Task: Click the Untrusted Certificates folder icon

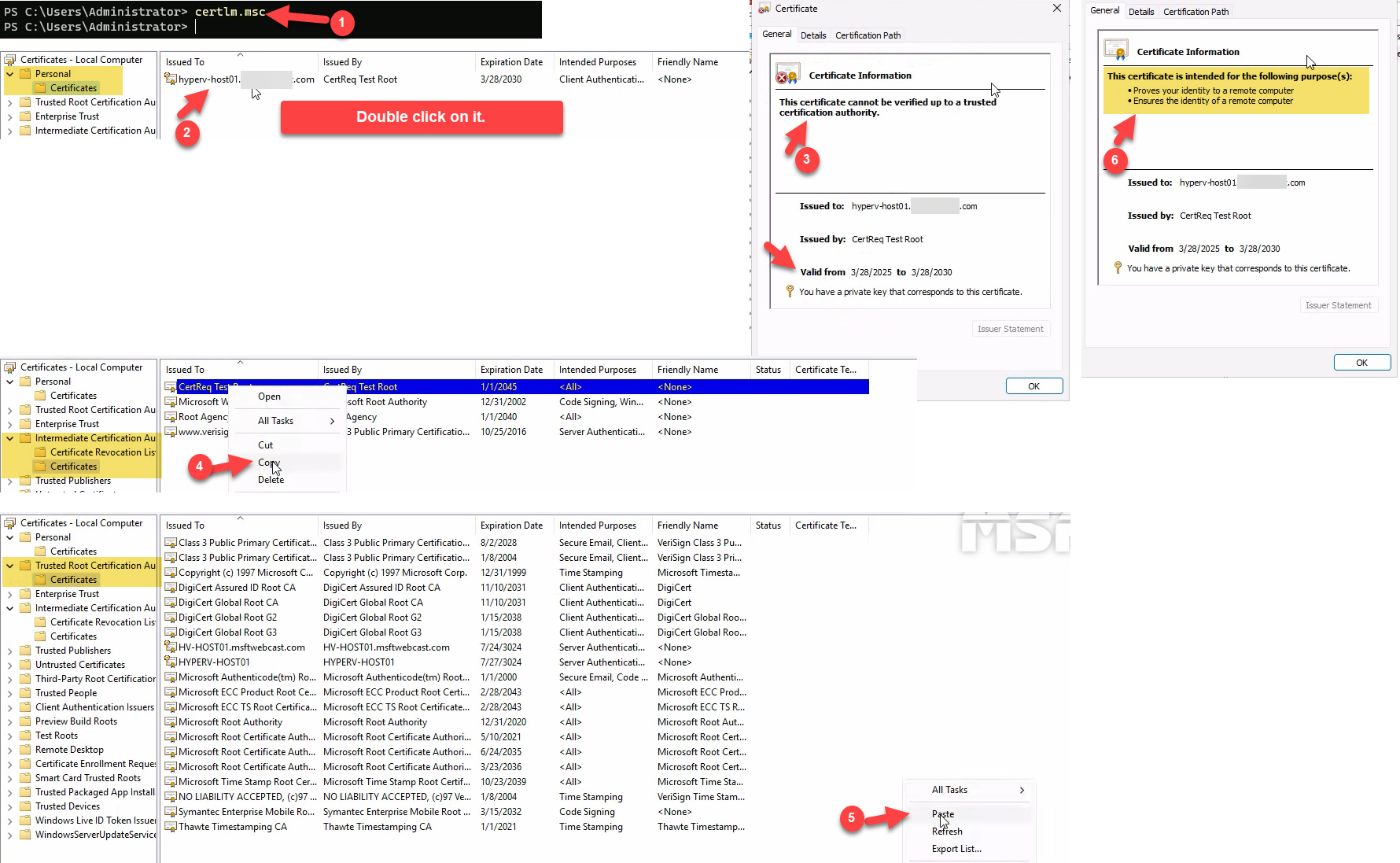Action: (x=25, y=665)
